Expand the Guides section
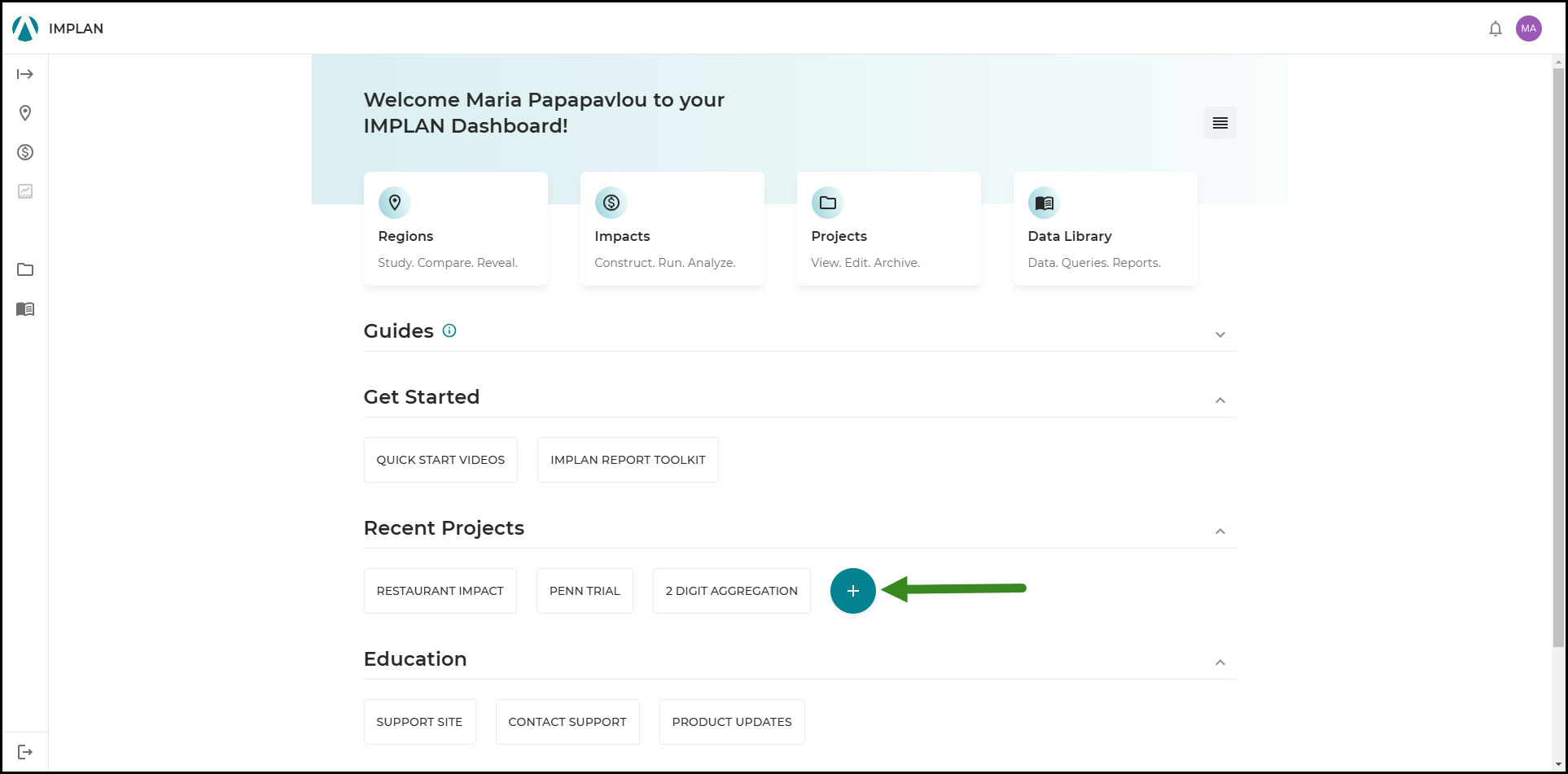The width and height of the screenshot is (1568, 774). 1220,335
